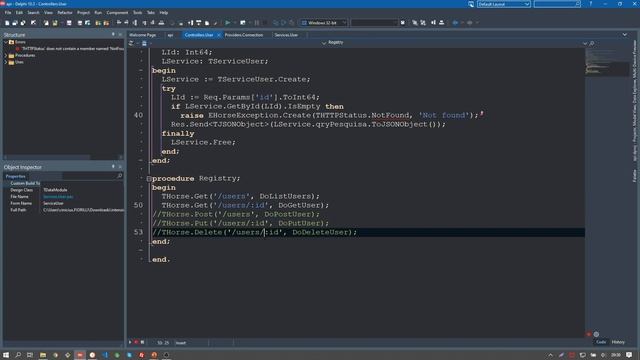Click the Structure panel horizontal scrollbar

tap(63, 157)
